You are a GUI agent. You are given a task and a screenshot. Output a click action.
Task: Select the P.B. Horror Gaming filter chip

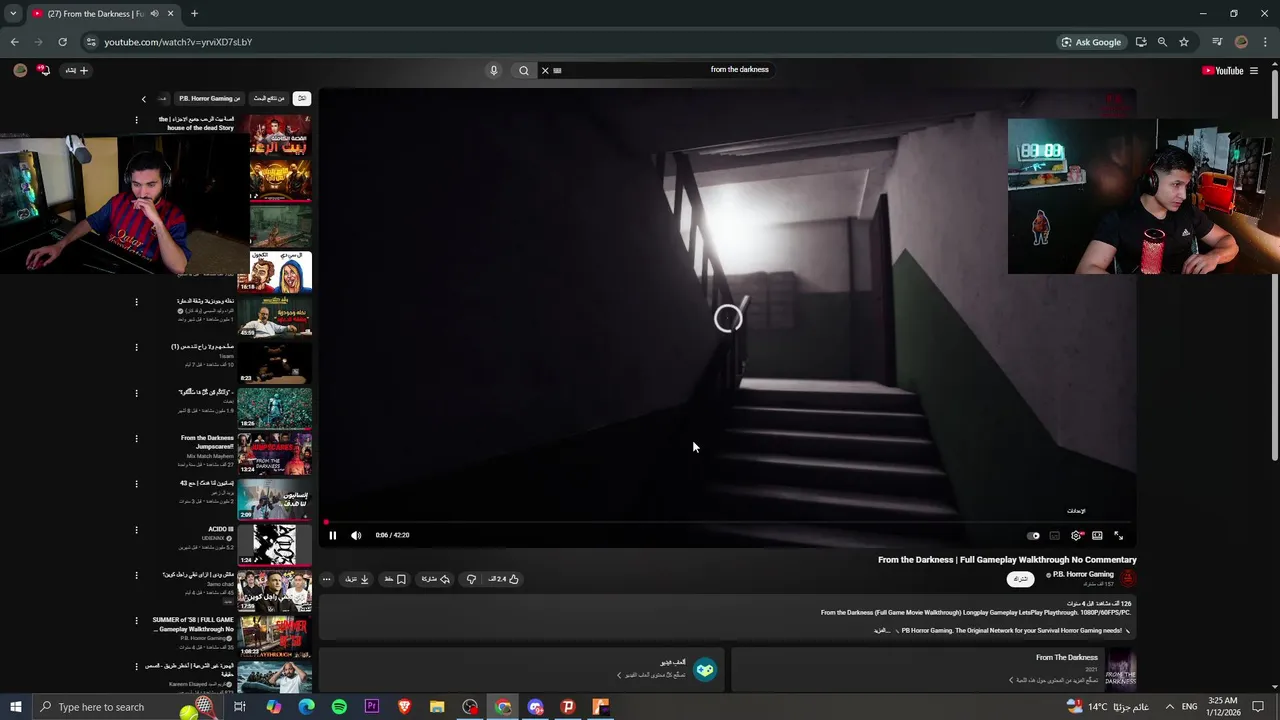[x=209, y=98]
